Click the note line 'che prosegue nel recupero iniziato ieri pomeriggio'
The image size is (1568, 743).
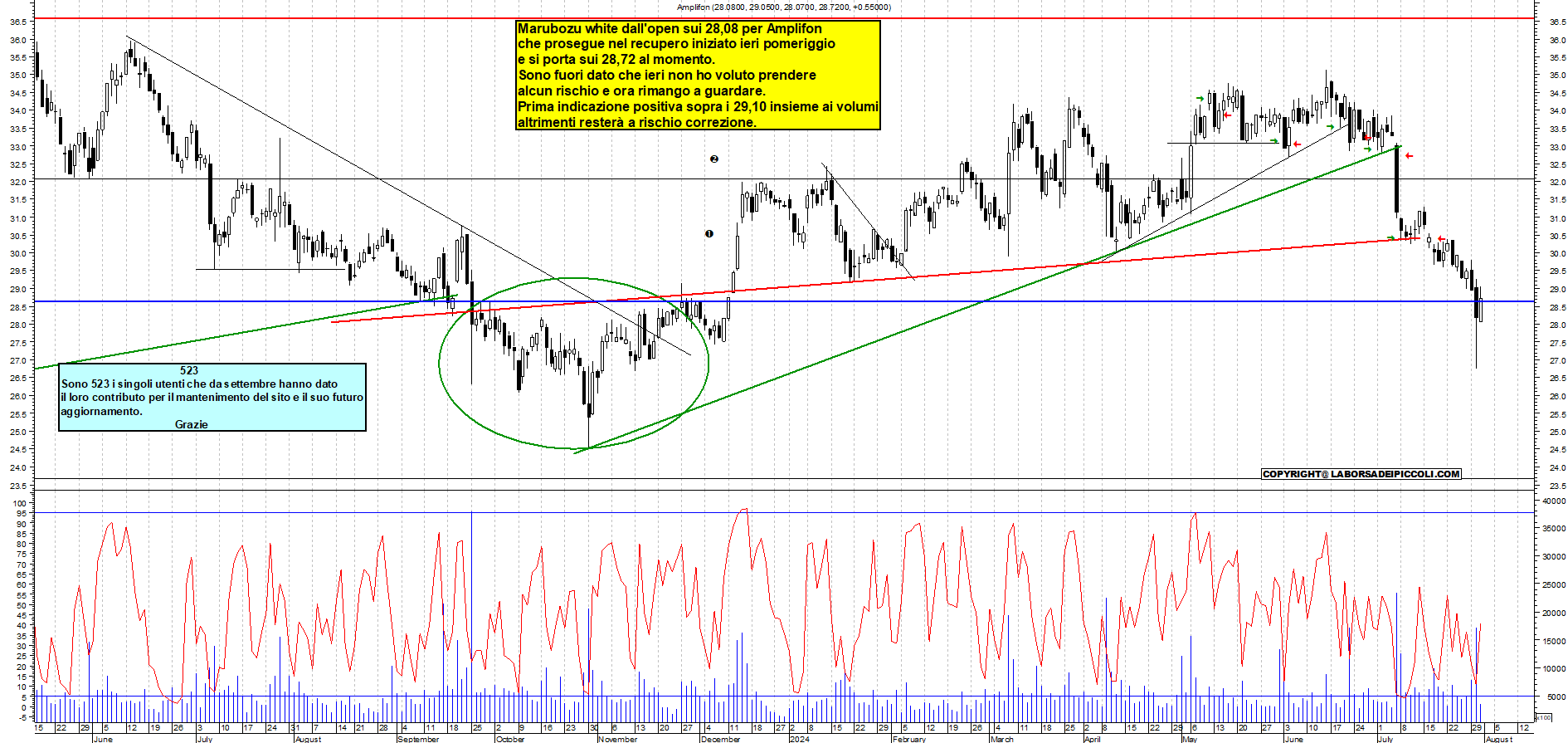point(676,43)
